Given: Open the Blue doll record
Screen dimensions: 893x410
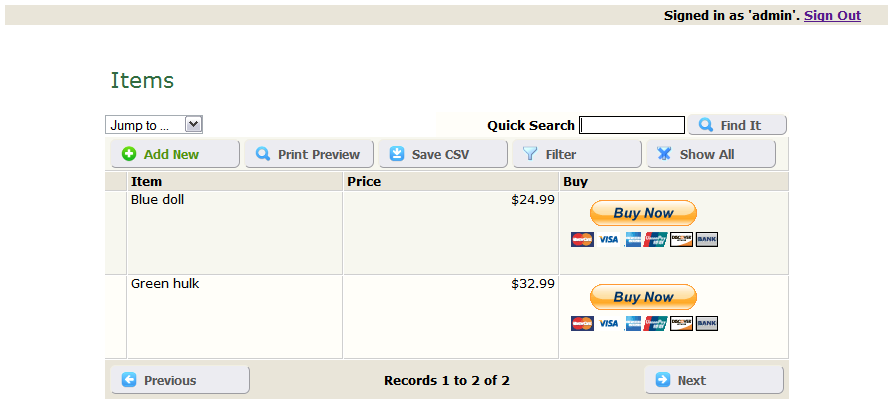Looking at the screenshot, I should pyautogui.click(x=157, y=200).
